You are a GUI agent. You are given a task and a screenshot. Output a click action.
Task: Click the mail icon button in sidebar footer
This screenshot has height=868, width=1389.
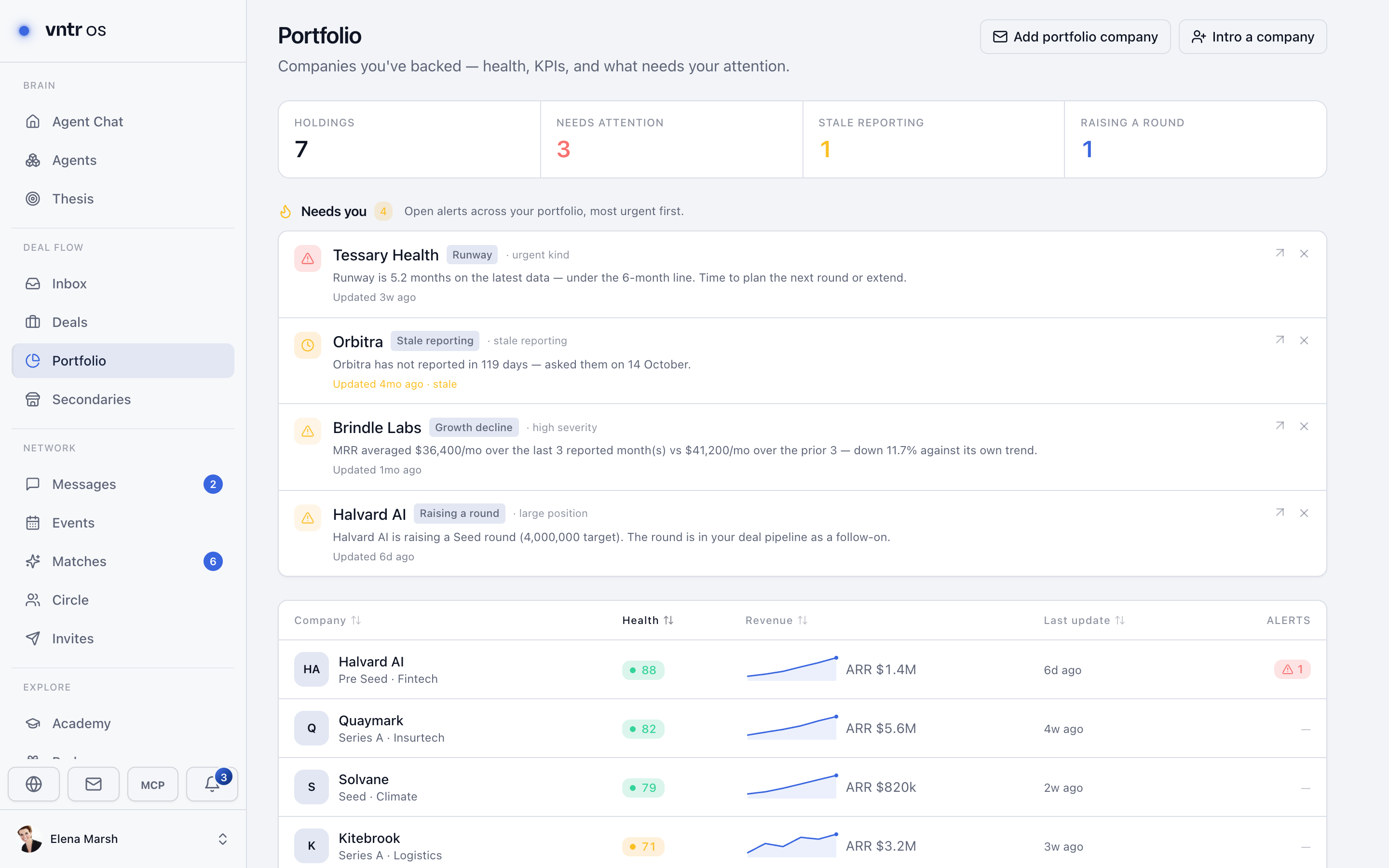point(94,784)
